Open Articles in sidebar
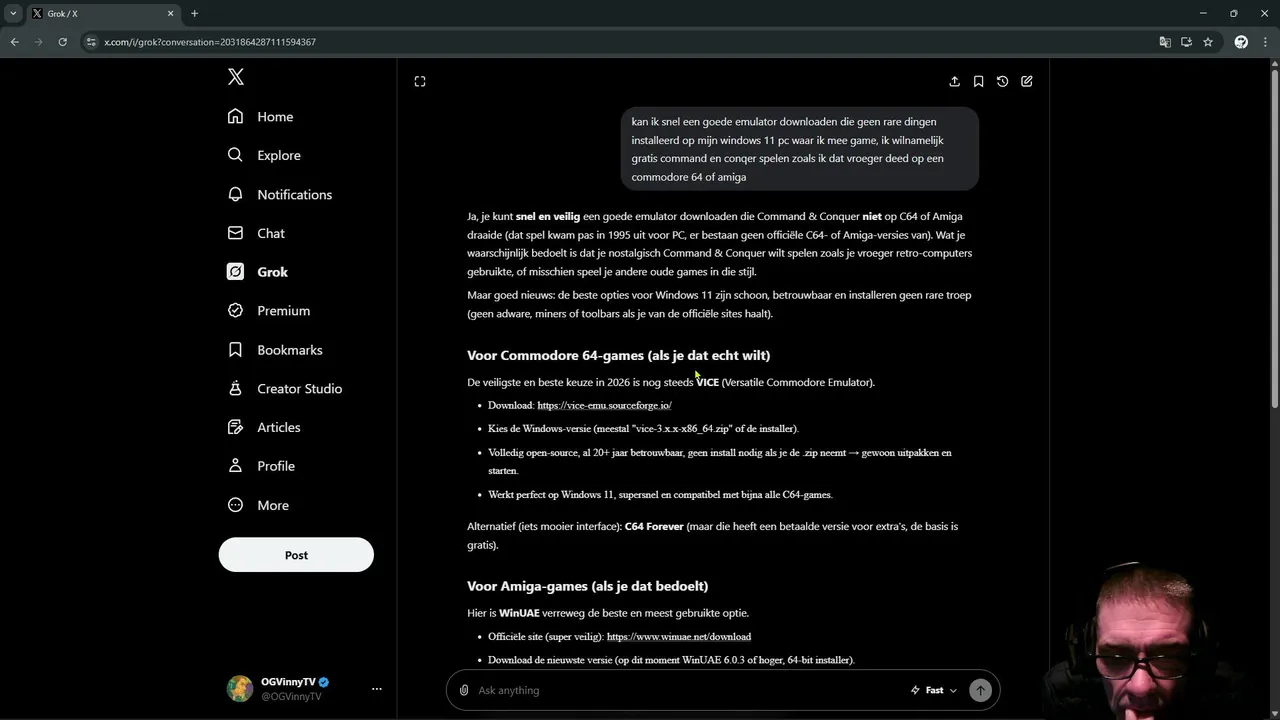1280x720 pixels. pos(264,427)
